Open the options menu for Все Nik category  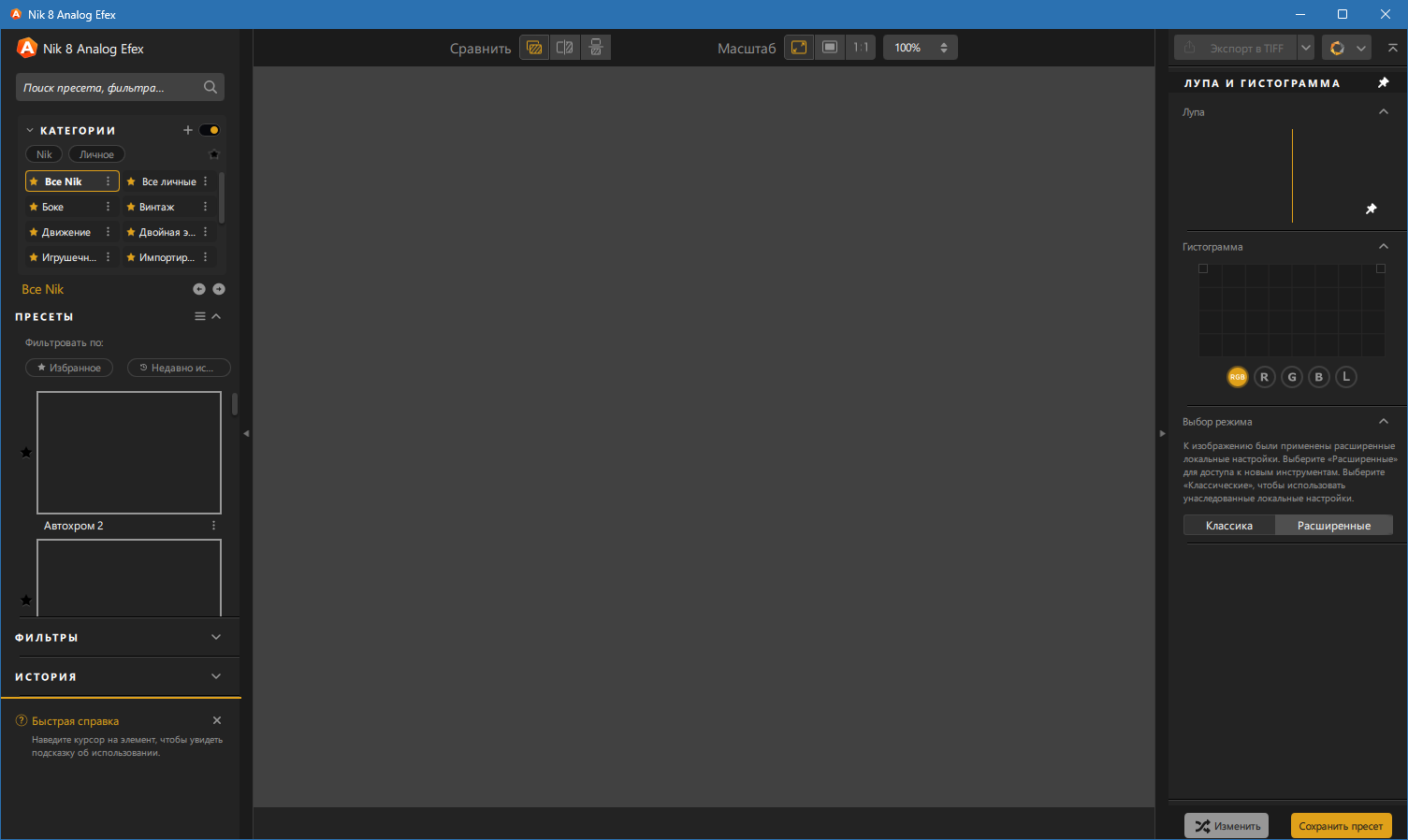click(x=109, y=181)
